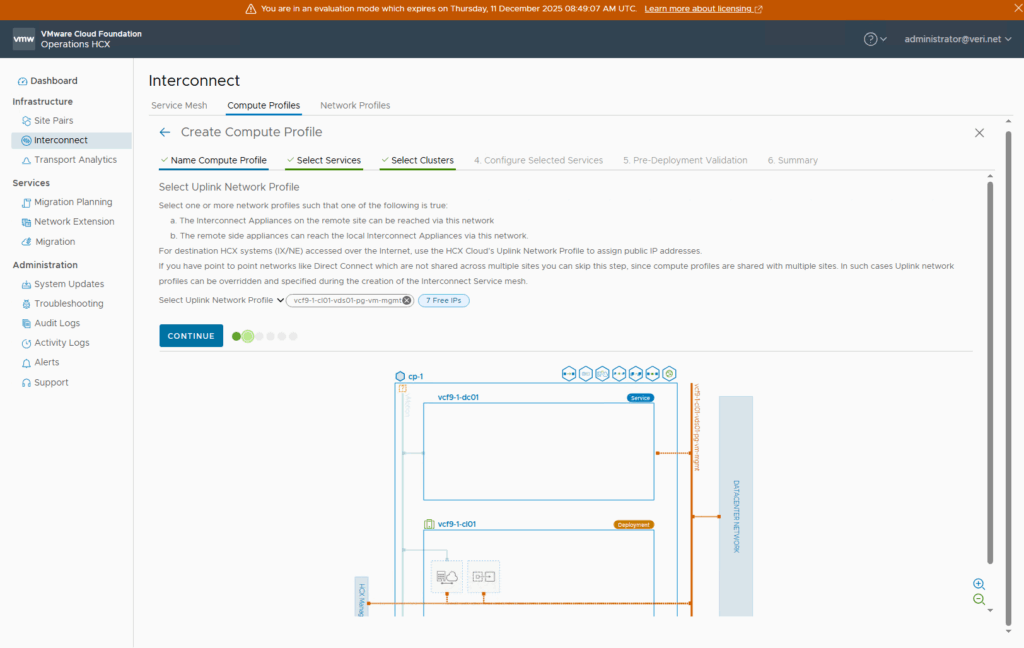The height and width of the screenshot is (648, 1024).
Task: Click the green last service hexagon icon
Action: point(669,373)
